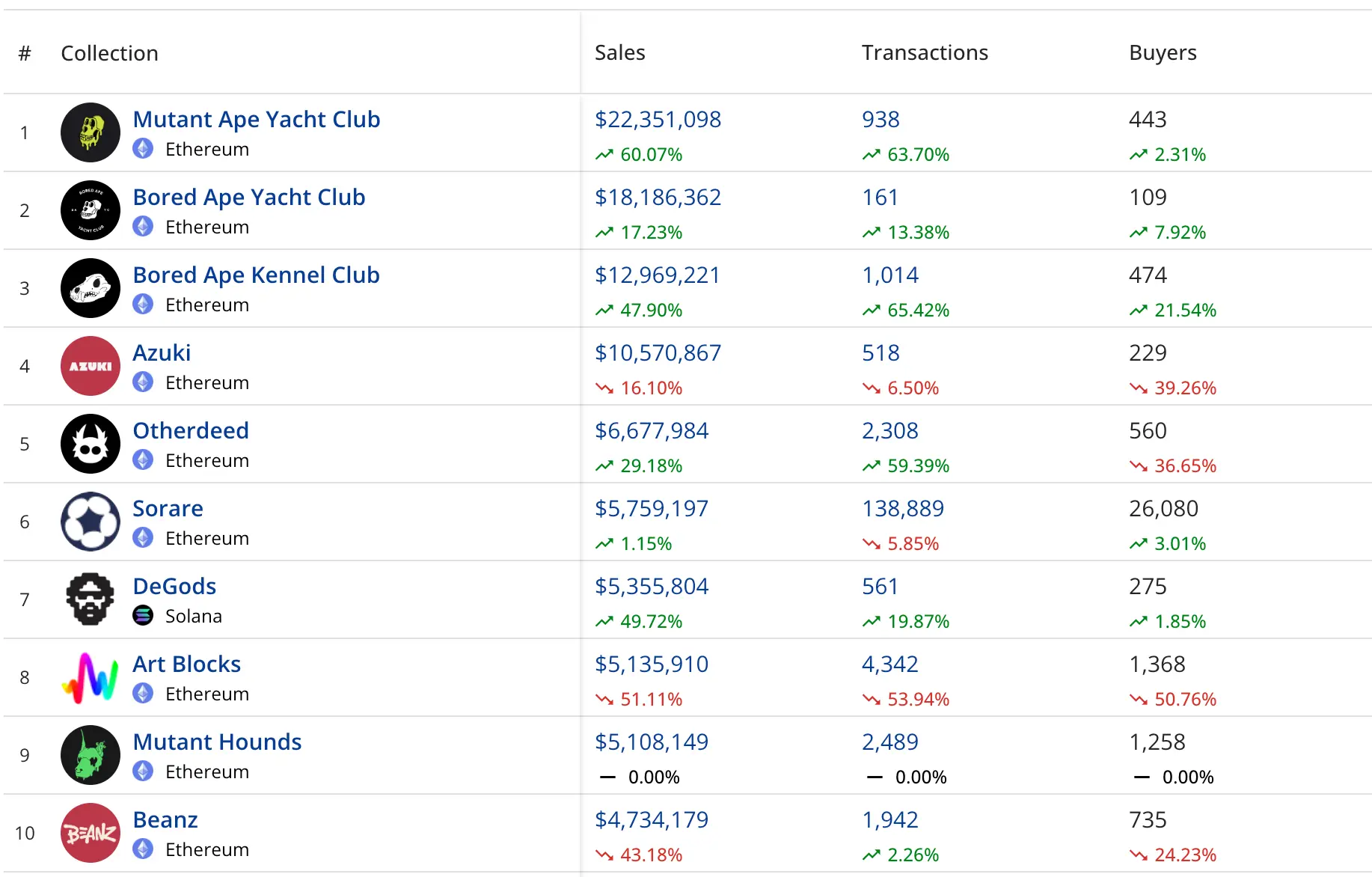Open the Beanz collection link
1372x877 pixels.
pyautogui.click(x=165, y=820)
